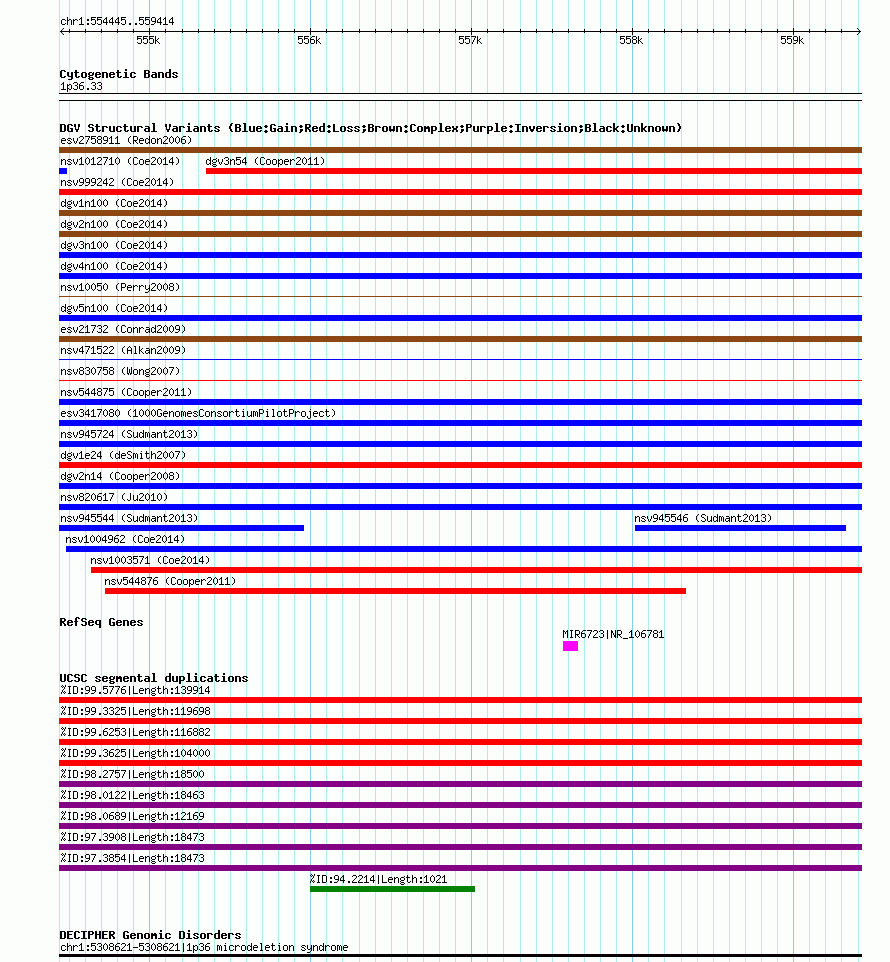890x962 pixels.
Task: Click the UCSC segmental duplications track title
Action: point(154,678)
